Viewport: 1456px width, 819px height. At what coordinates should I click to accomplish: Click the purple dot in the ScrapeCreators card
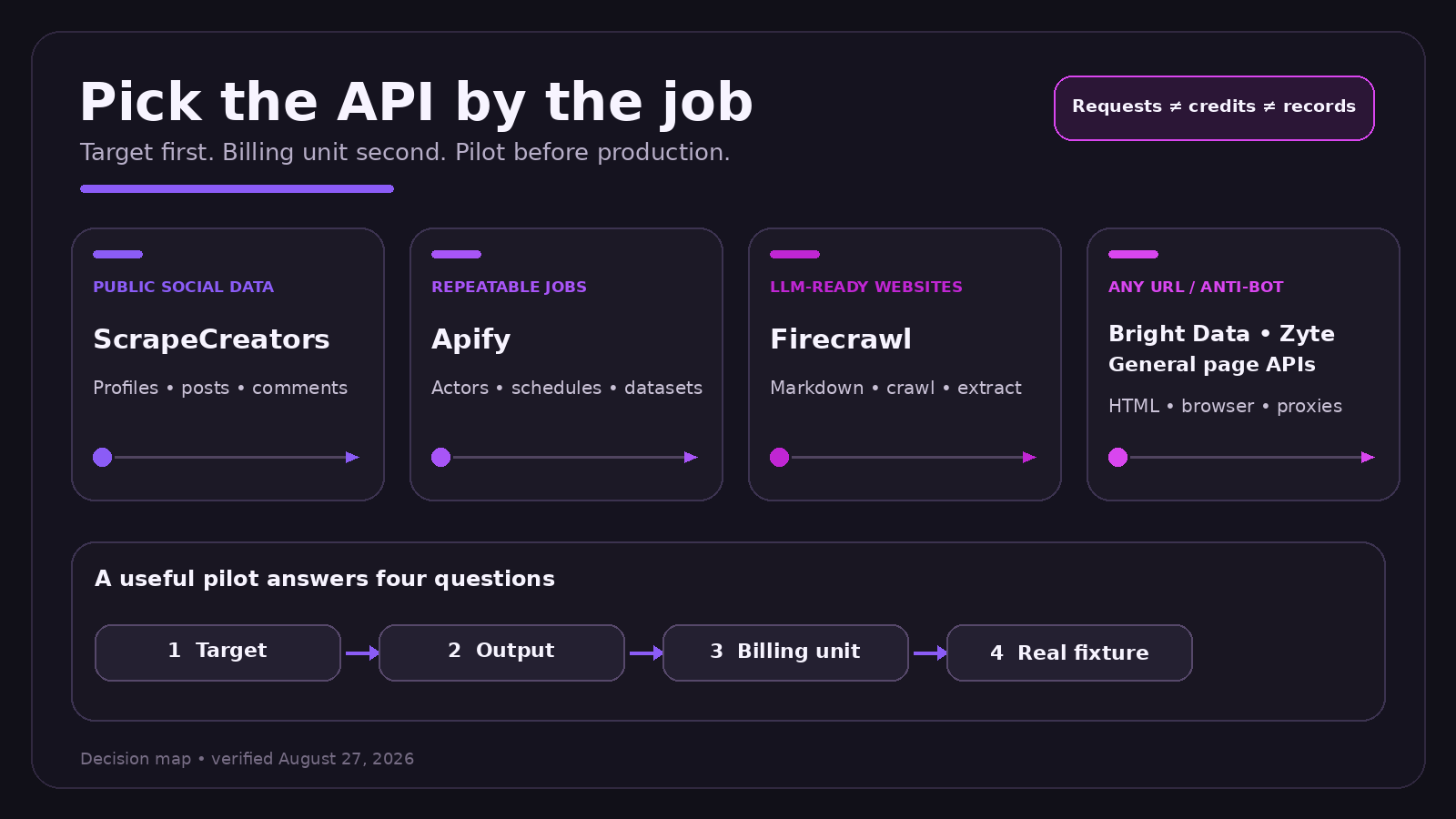coord(103,457)
